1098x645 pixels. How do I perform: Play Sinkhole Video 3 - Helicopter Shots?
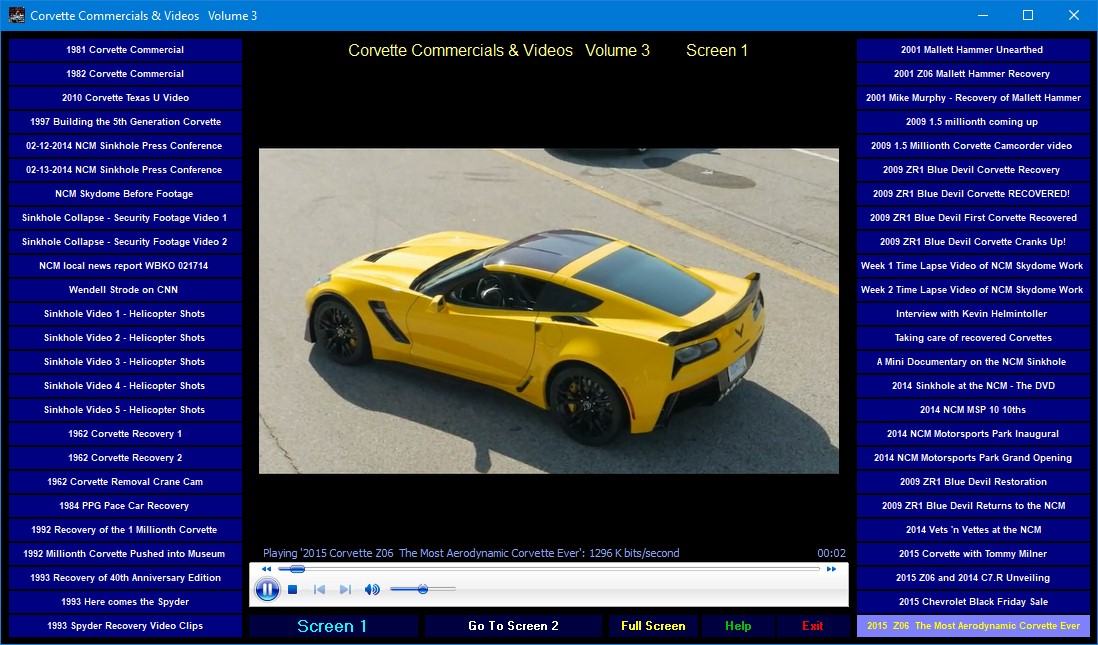tap(125, 361)
